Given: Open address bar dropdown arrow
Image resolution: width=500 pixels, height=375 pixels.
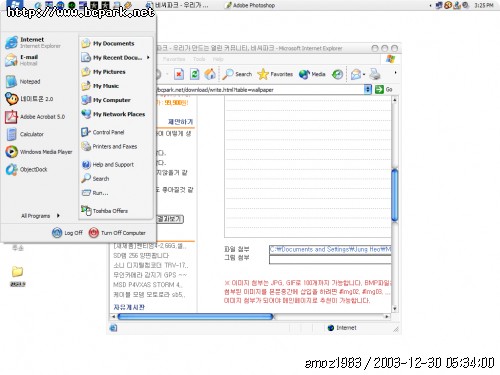Looking at the screenshot, I should [367, 89].
